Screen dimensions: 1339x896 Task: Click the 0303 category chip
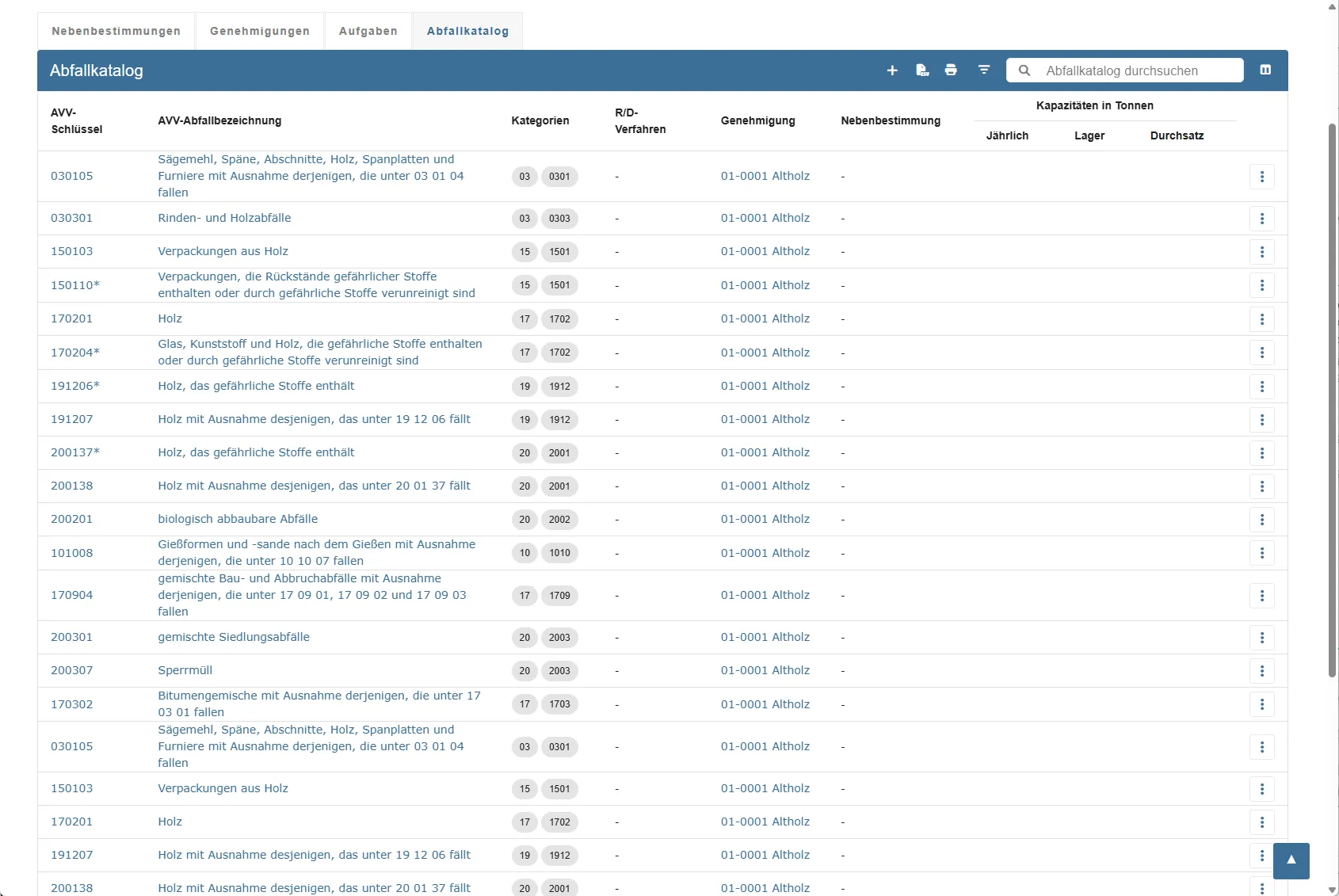click(559, 219)
